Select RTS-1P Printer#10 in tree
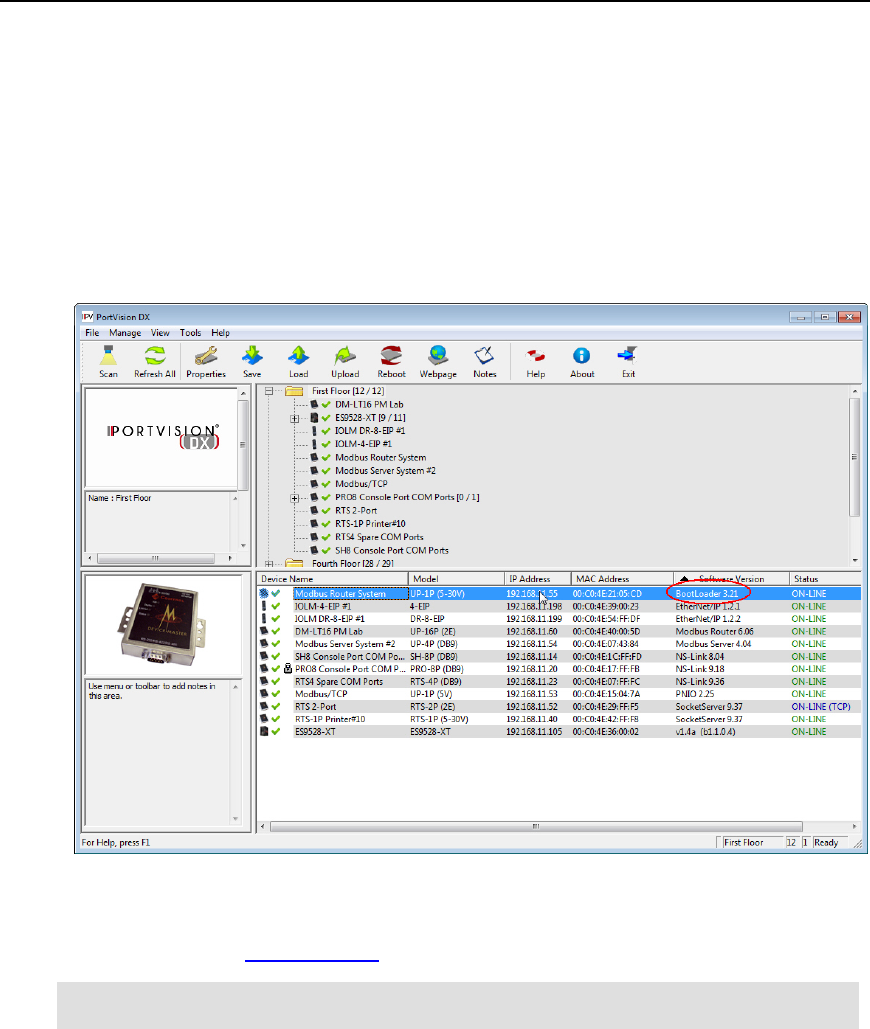Image resolution: width=870 pixels, height=1029 pixels. (x=370, y=524)
